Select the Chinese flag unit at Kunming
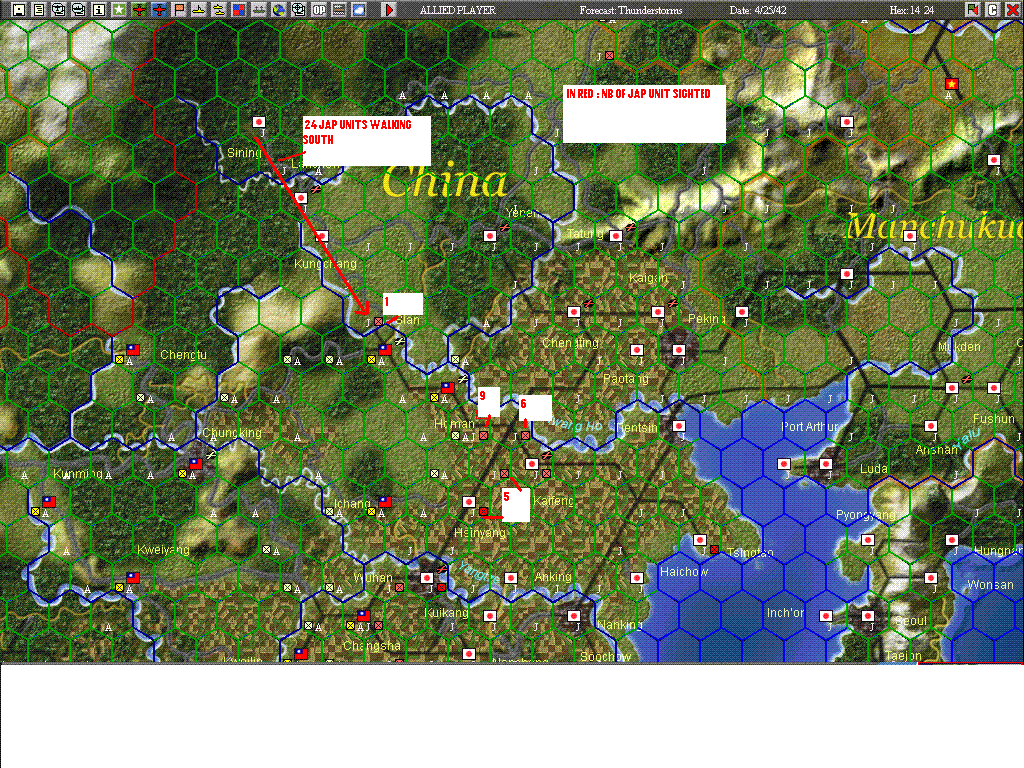The width and height of the screenshot is (1024, 768). point(49,502)
